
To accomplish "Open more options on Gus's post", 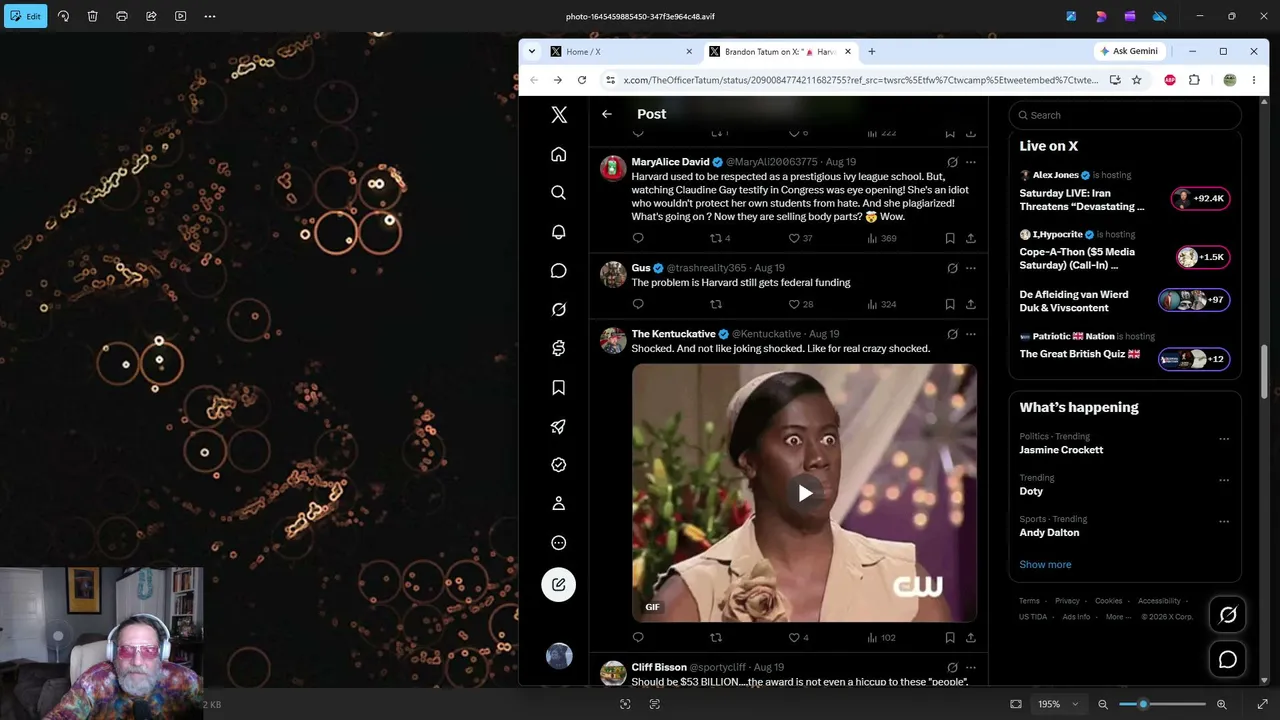I will (x=970, y=268).
